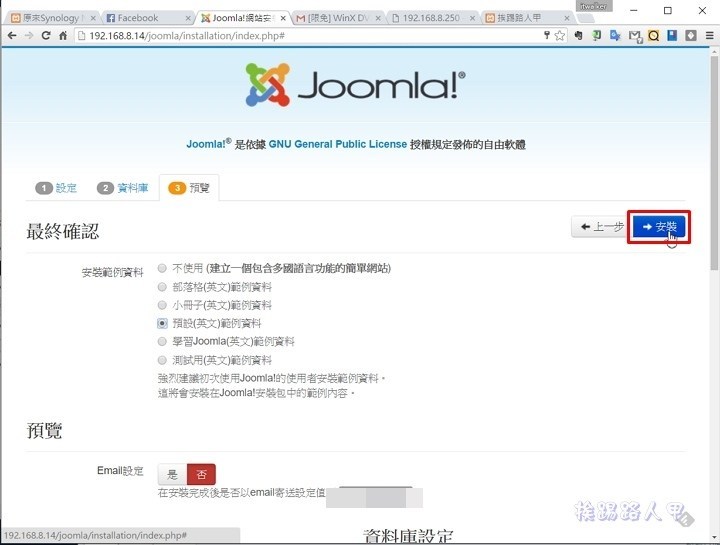Open GNU General Public License link
The height and width of the screenshot is (545, 720).
coord(338,144)
